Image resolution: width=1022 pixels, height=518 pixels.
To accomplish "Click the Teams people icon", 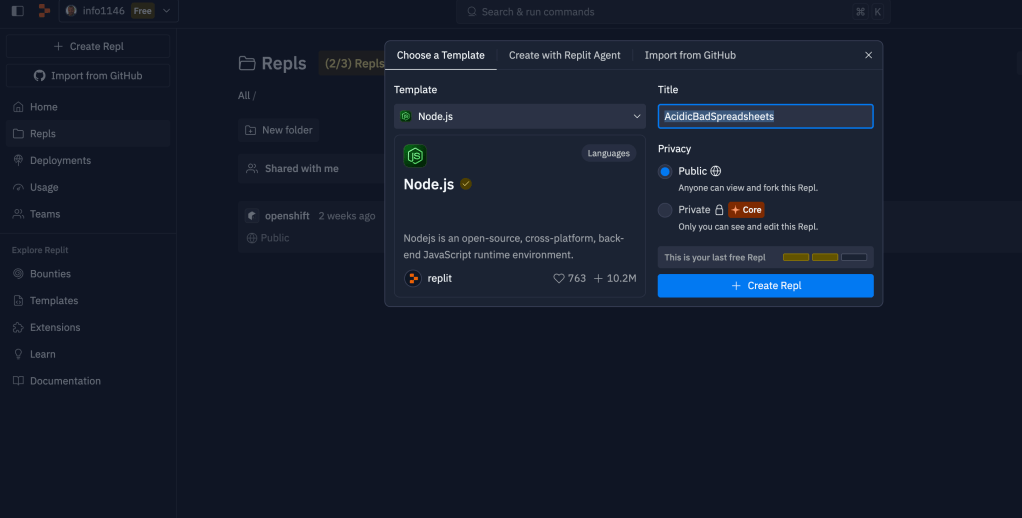I will [x=18, y=214].
